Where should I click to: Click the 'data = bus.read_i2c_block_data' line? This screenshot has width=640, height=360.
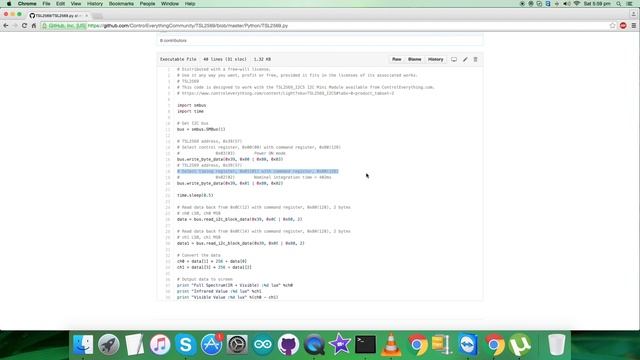click(x=240, y=220)
